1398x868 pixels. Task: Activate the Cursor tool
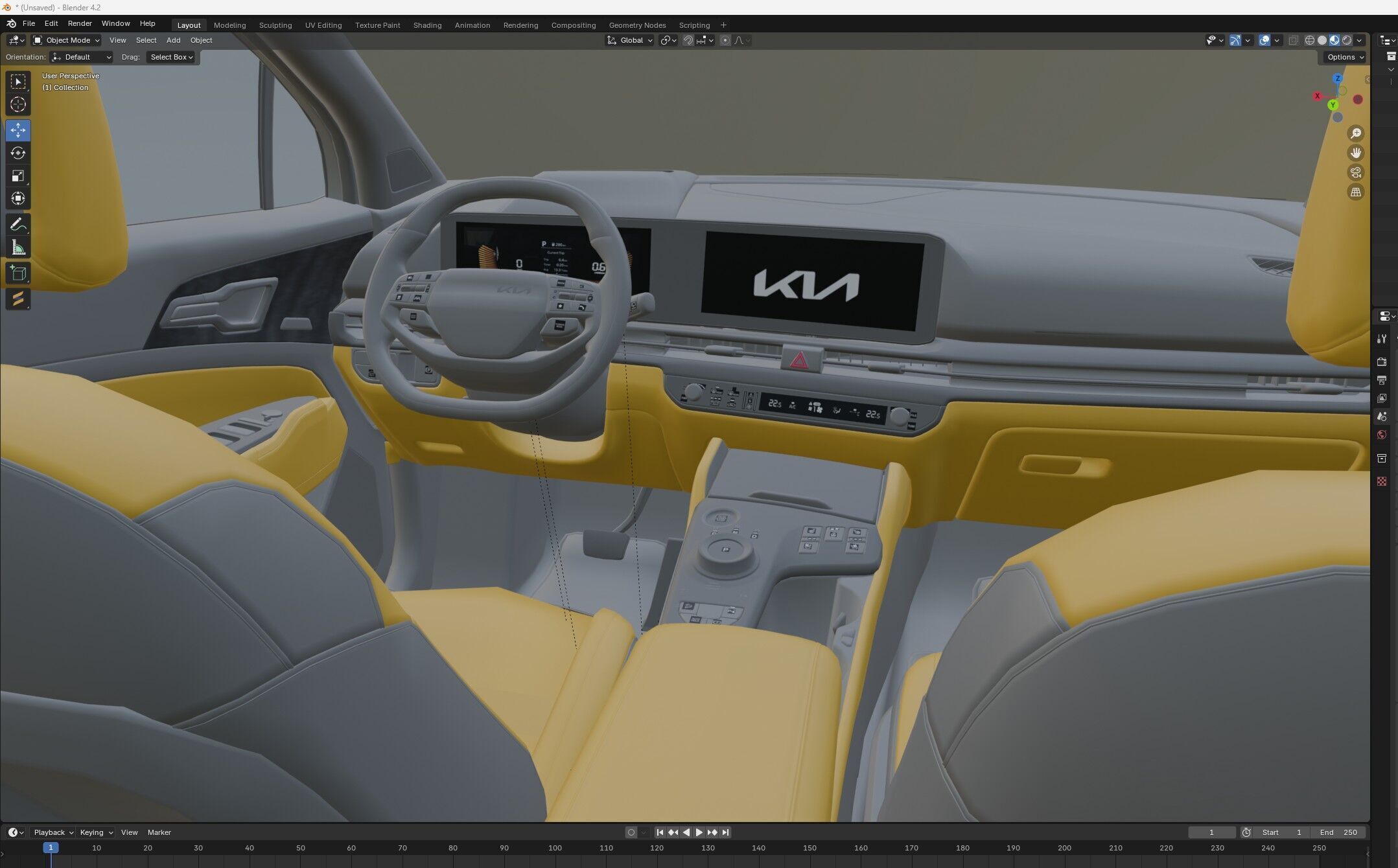tap(18, 104)
